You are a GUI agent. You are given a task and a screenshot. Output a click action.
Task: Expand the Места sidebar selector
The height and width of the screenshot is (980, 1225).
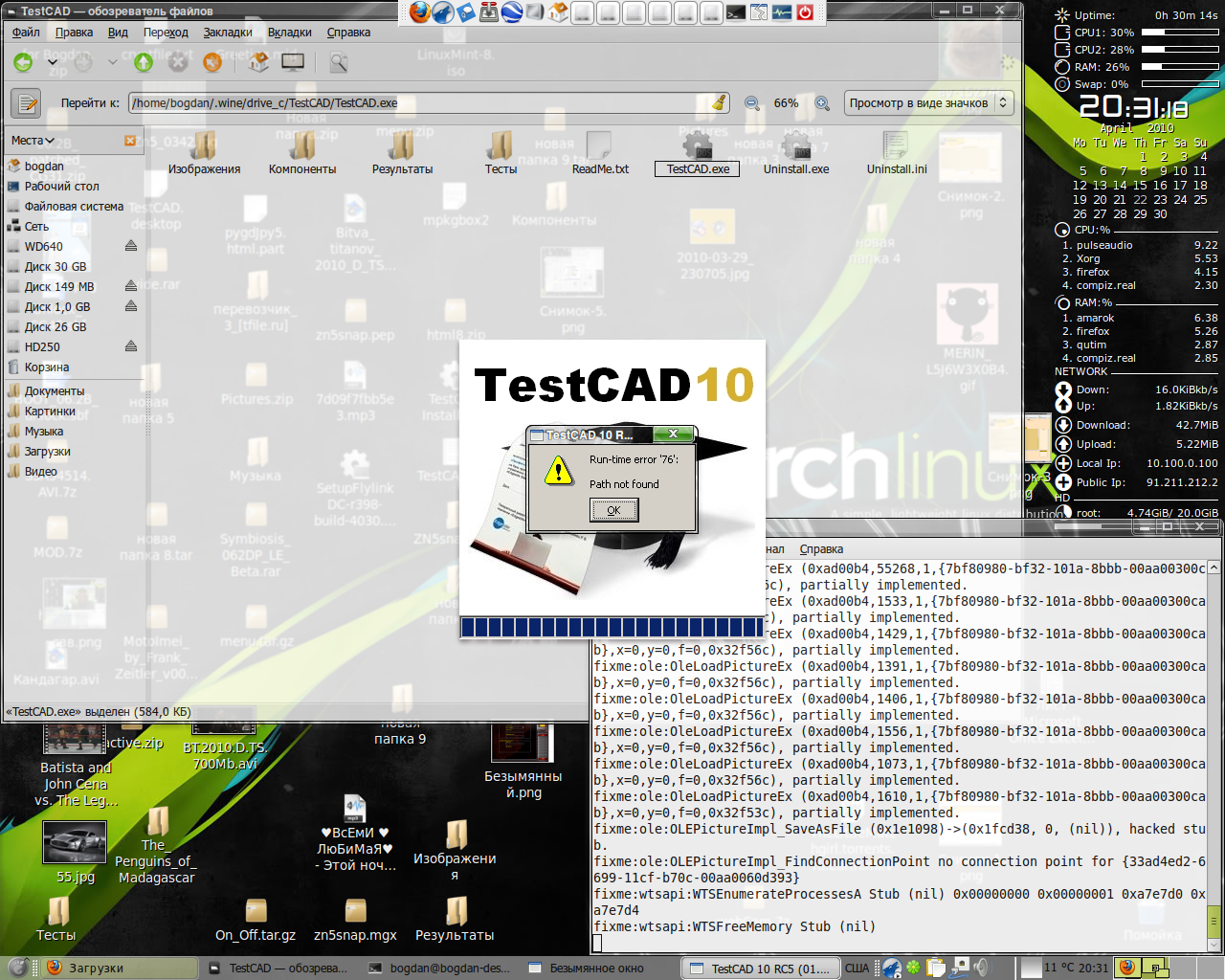[x=33, y=141]
